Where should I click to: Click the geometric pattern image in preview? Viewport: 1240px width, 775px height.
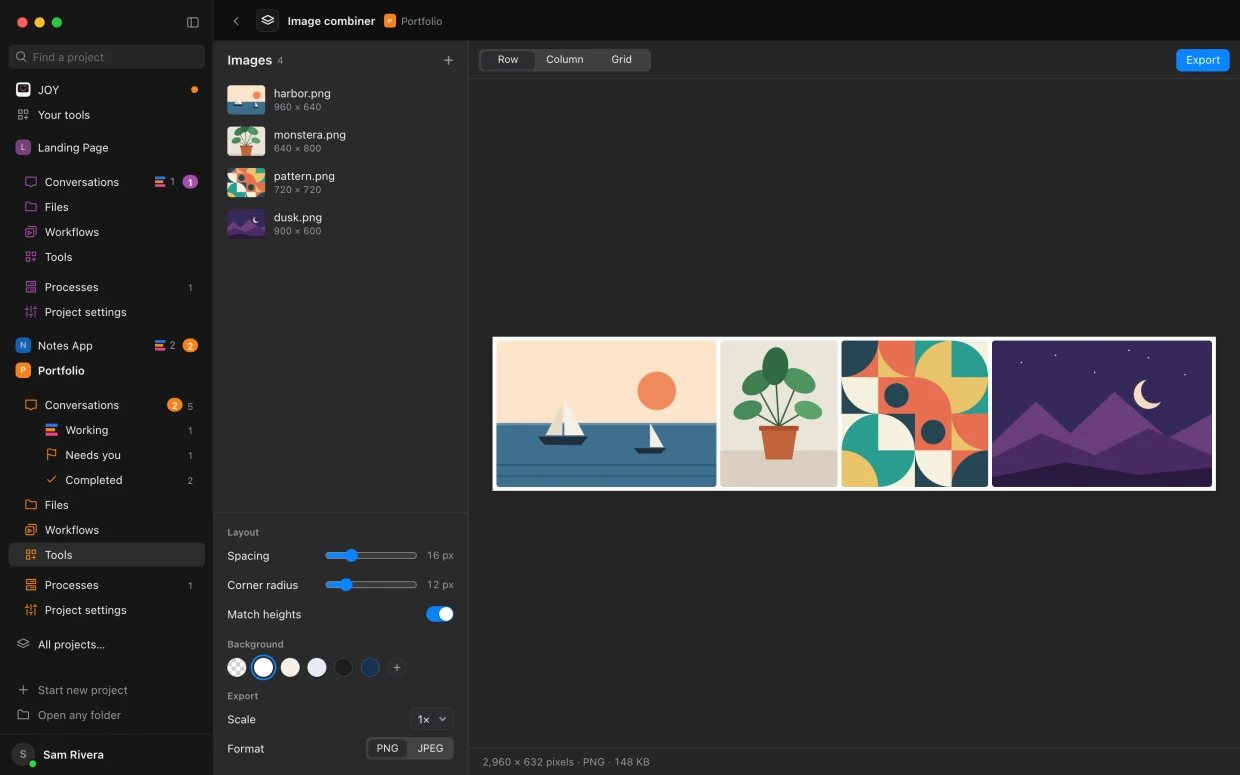[x=915, y=414]
